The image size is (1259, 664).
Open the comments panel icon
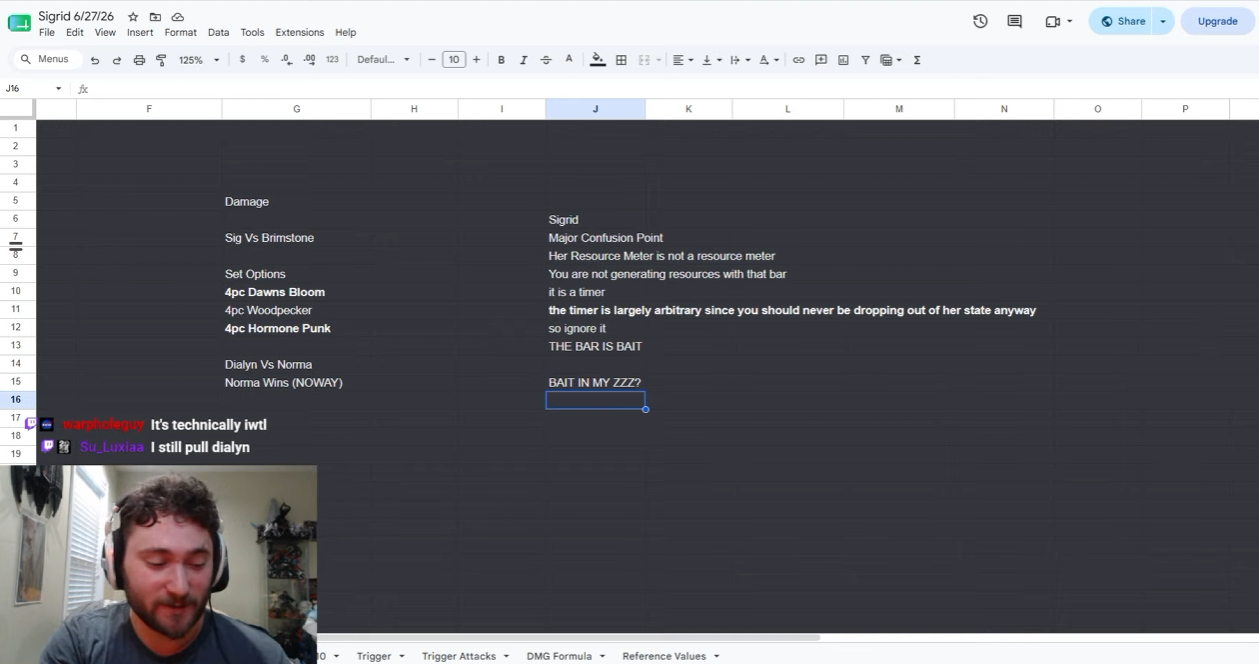tap(1015, 21)
